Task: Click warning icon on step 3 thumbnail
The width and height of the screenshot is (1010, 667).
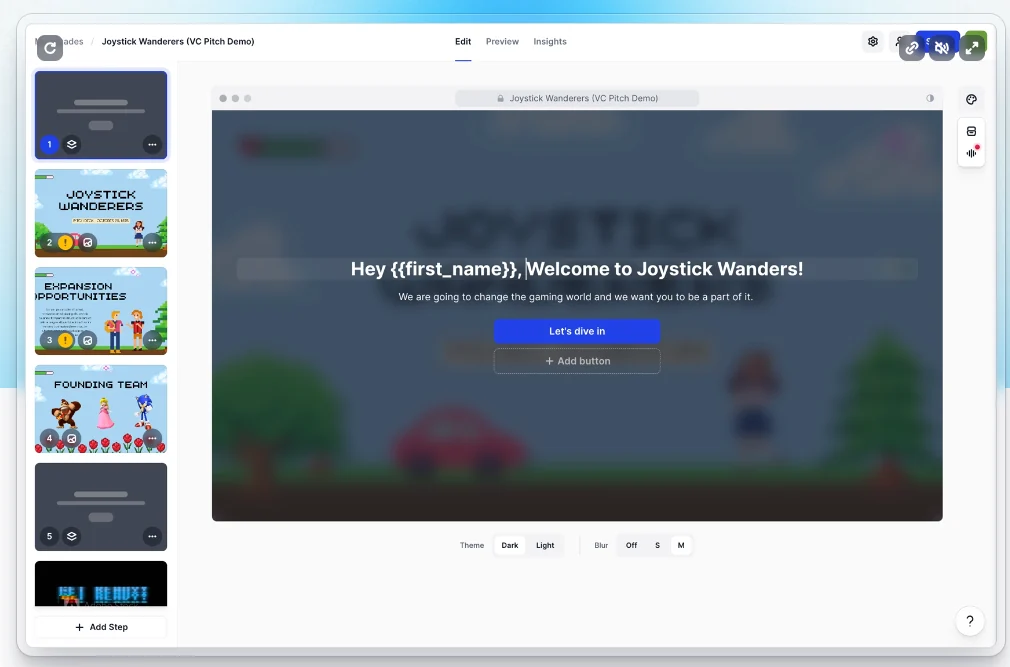Action: pos(66,340)
